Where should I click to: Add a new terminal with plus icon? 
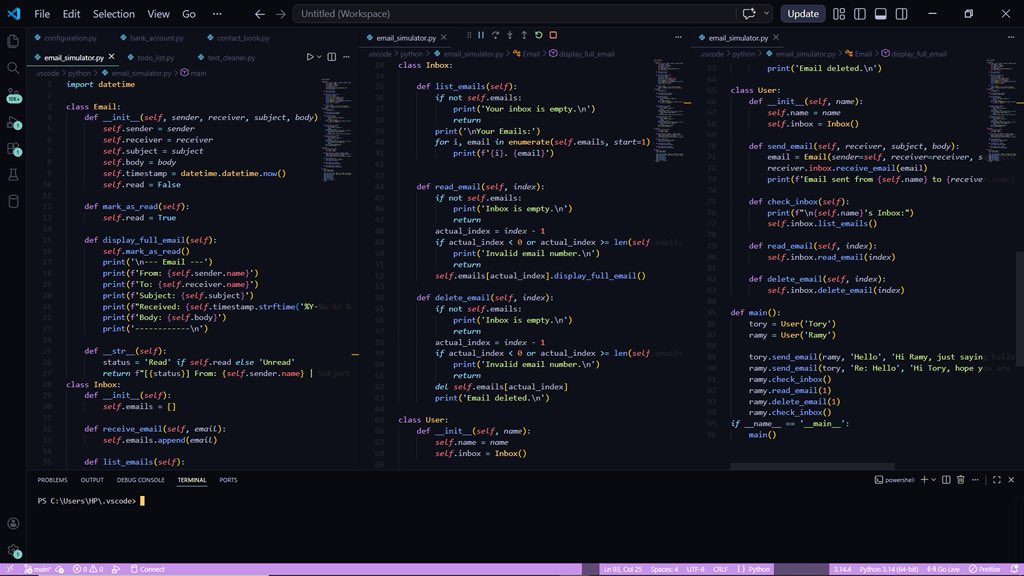924,480
